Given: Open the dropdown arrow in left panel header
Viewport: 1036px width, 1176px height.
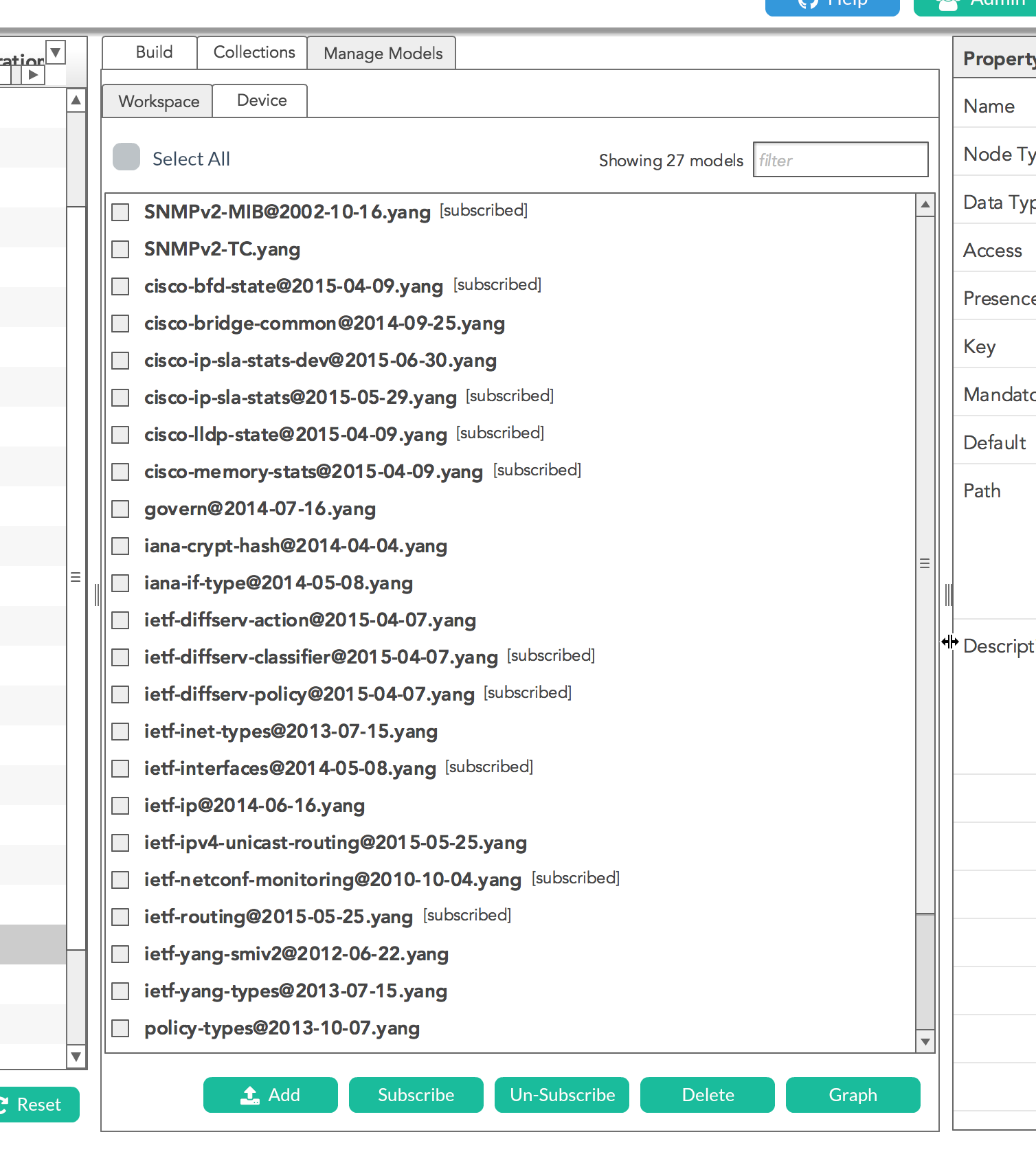Looking at the screenshot, I should coord(56,52).
